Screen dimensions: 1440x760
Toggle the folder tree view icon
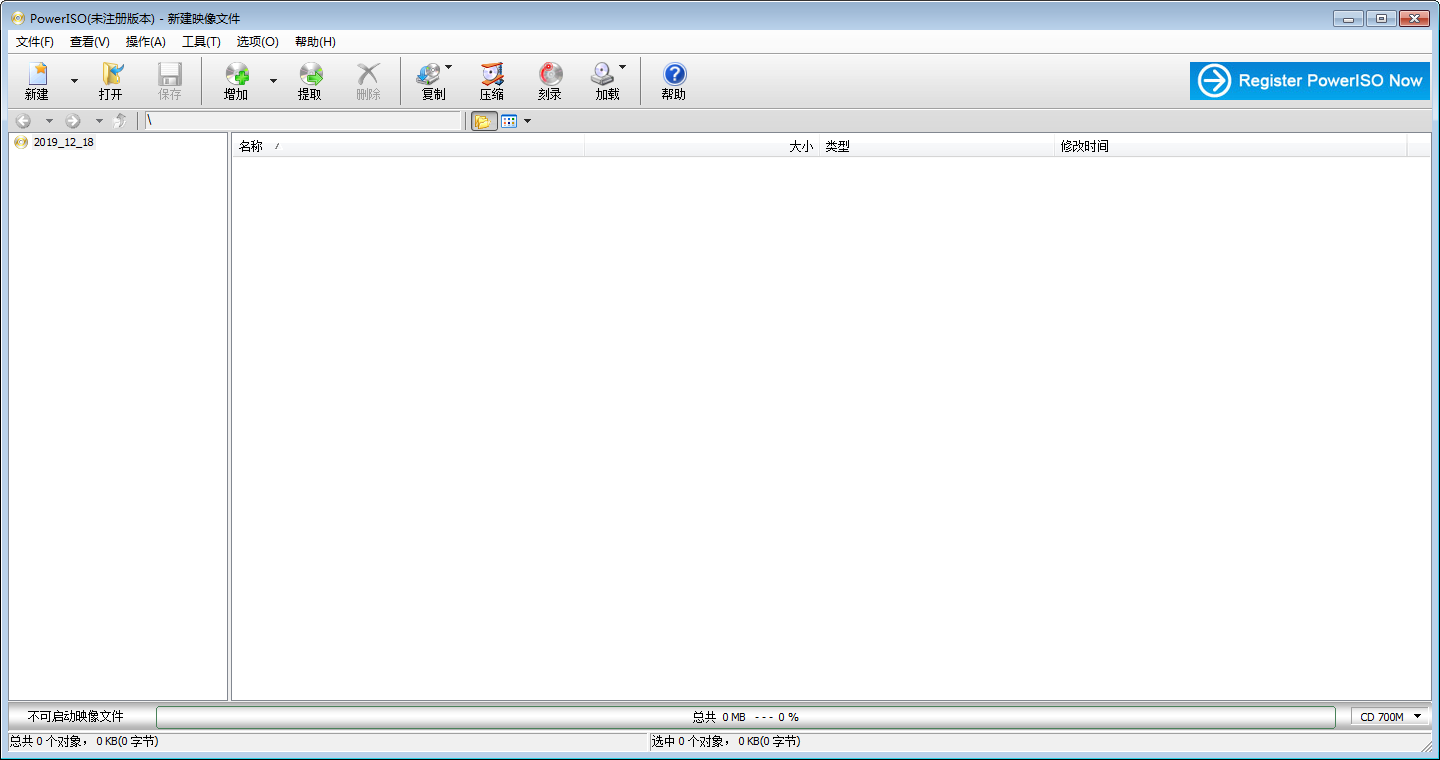pyautogui.click(x=484, y=121)
